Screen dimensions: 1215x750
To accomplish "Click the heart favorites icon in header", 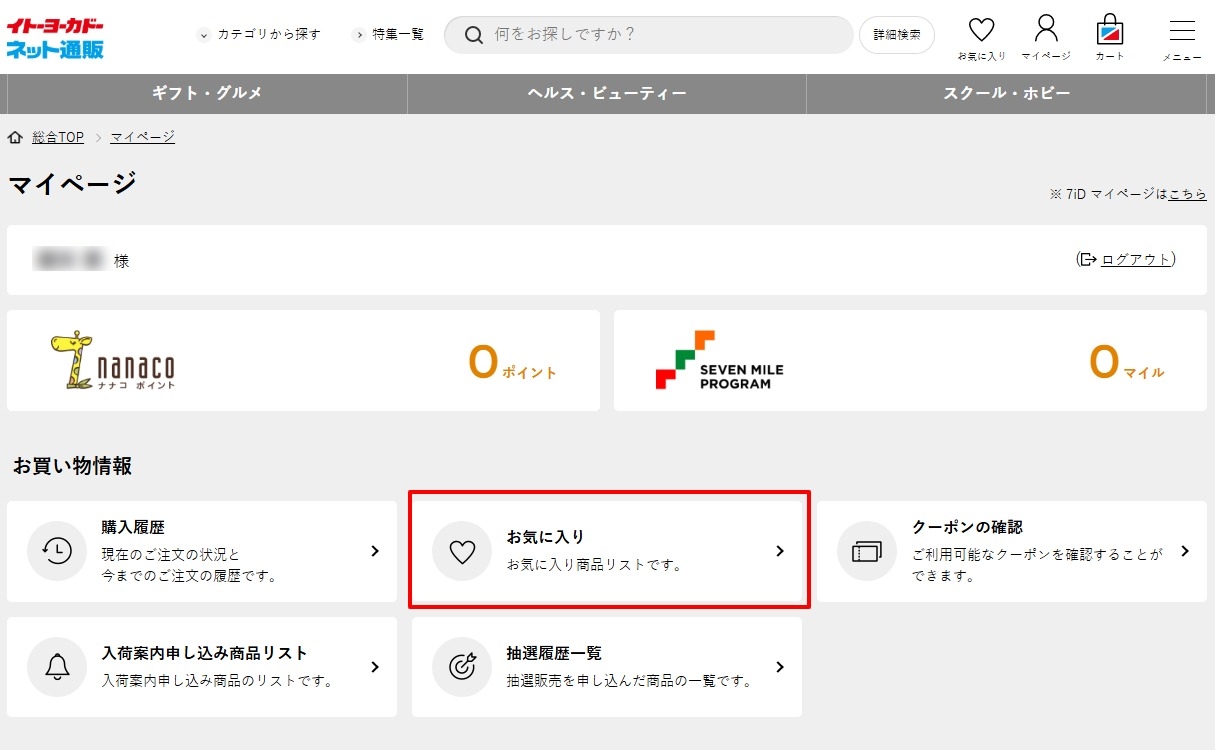I will [982, 32].
